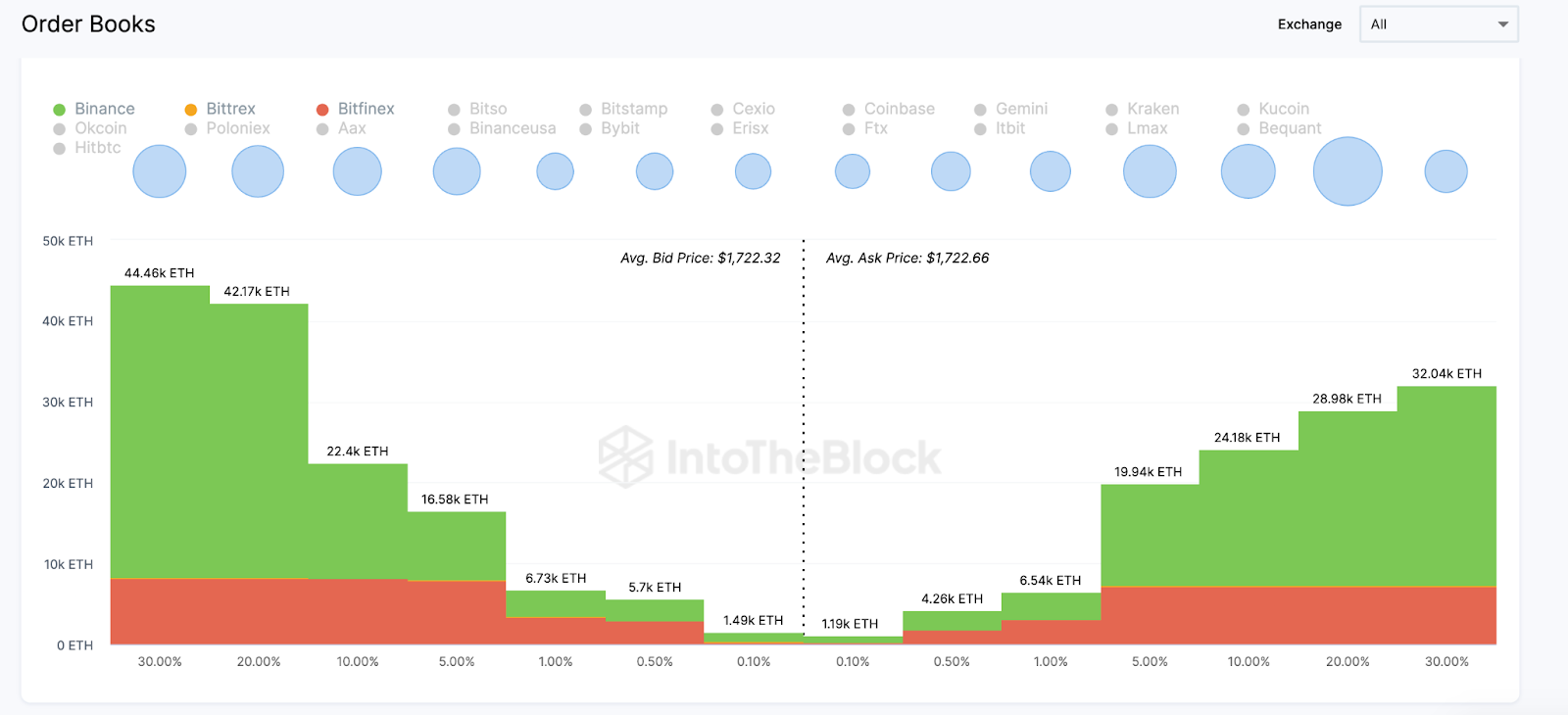Click the bubble above the 0.10% bid column
The image size is (1568, 715).
click(x=753, y=171)
